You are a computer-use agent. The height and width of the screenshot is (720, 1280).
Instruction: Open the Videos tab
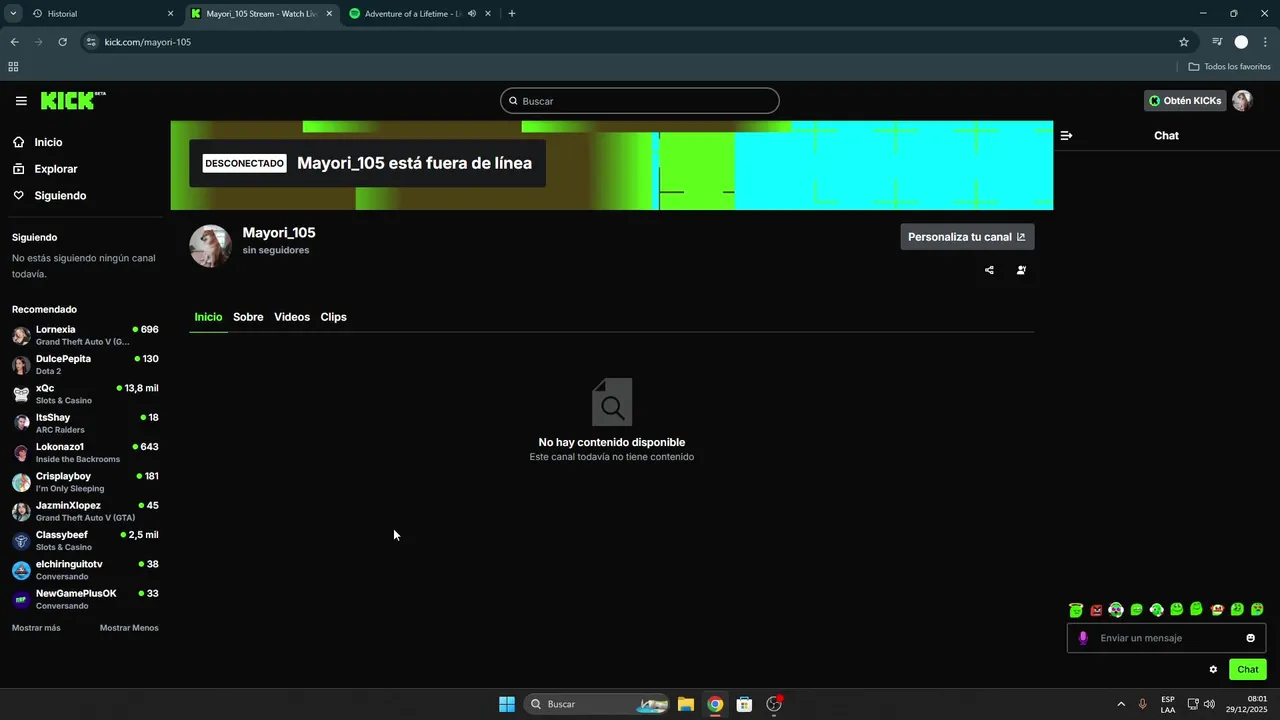(x=292, y=317)
